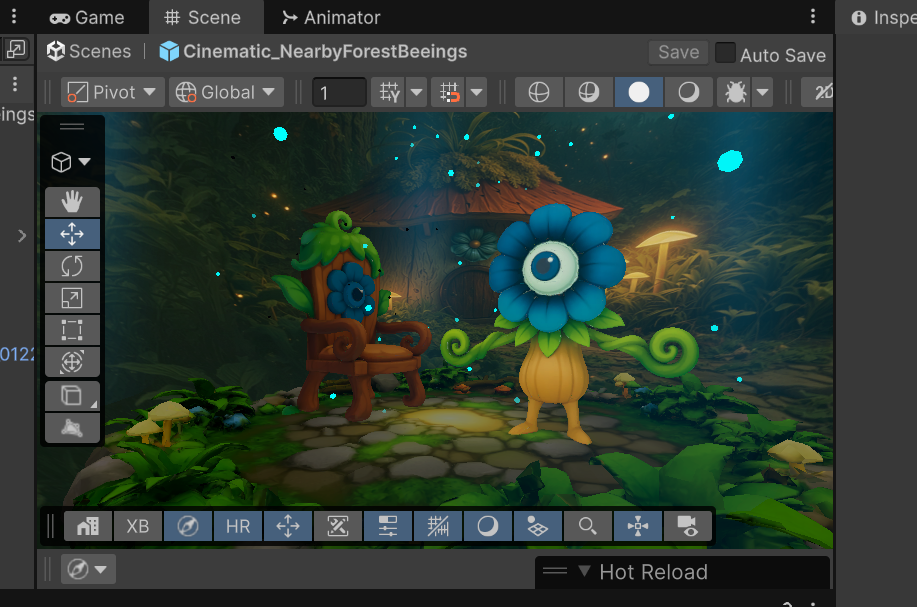917x607 pixels.
Task: Click the grid snap value input field
Action: coord(339,93)
